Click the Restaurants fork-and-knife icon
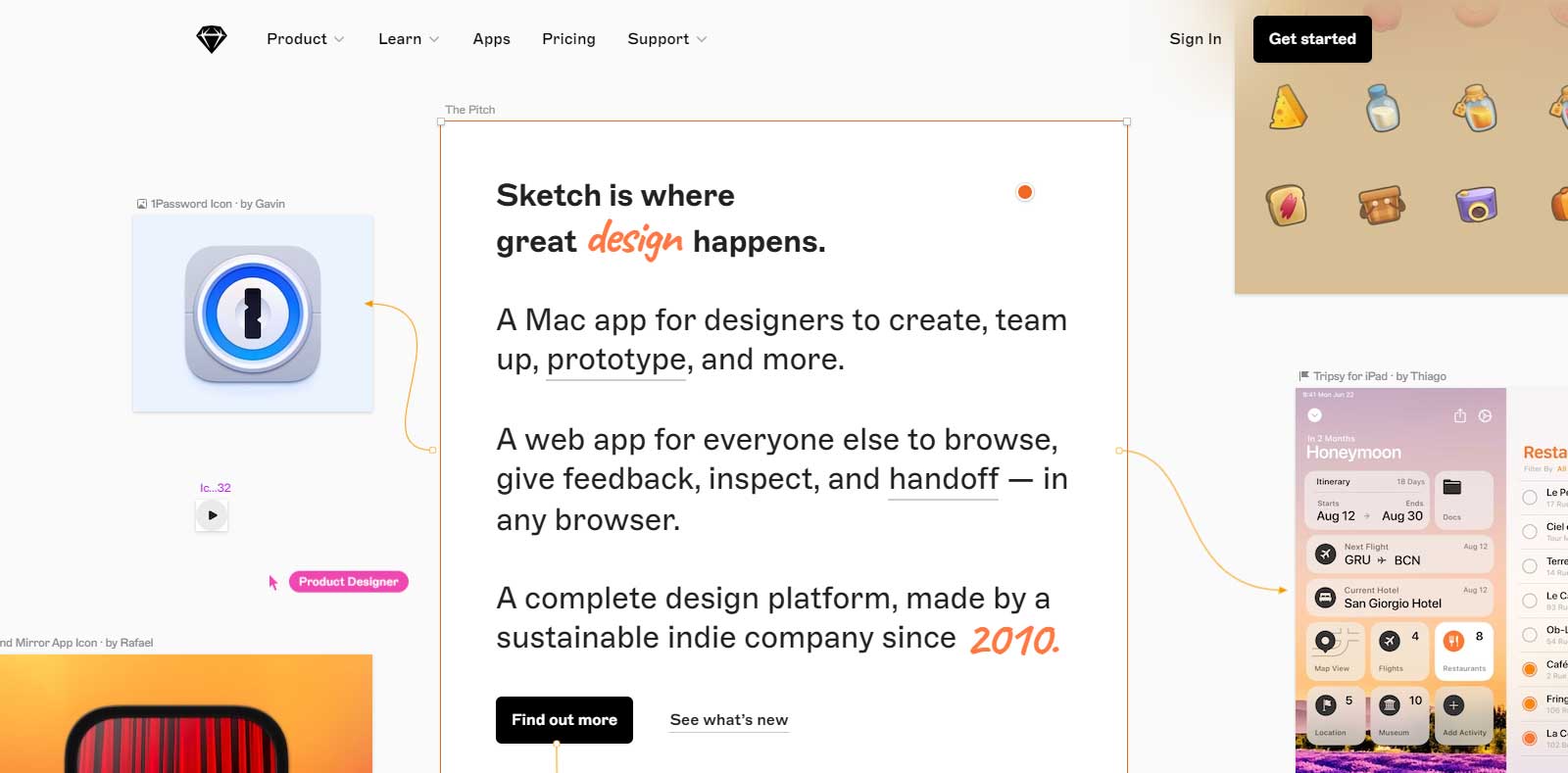This screenshot has height=773, width=1568. click(1455, 640)
